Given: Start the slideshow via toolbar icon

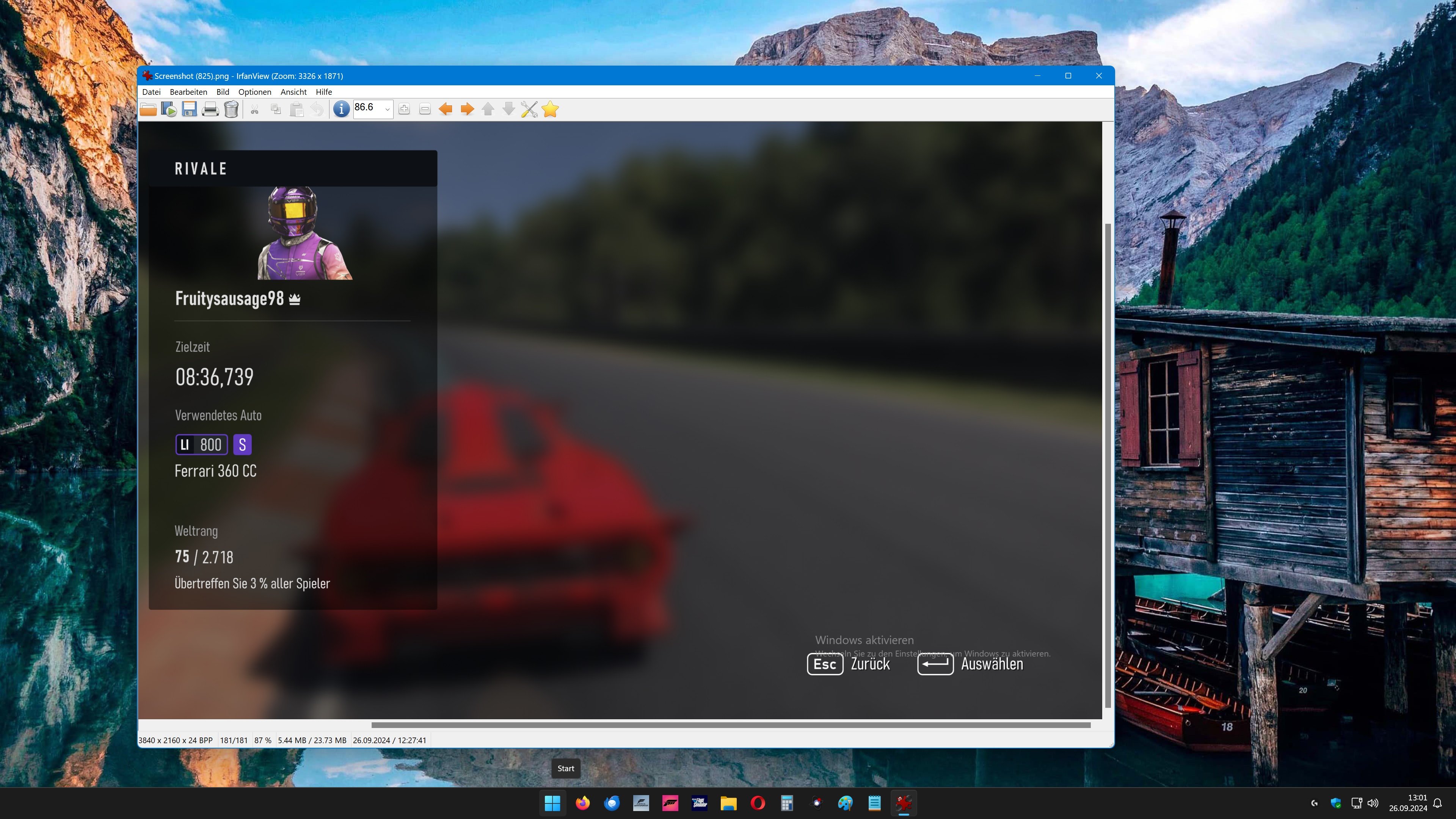Looking at the screenshot, I should (x=168, y=109).
